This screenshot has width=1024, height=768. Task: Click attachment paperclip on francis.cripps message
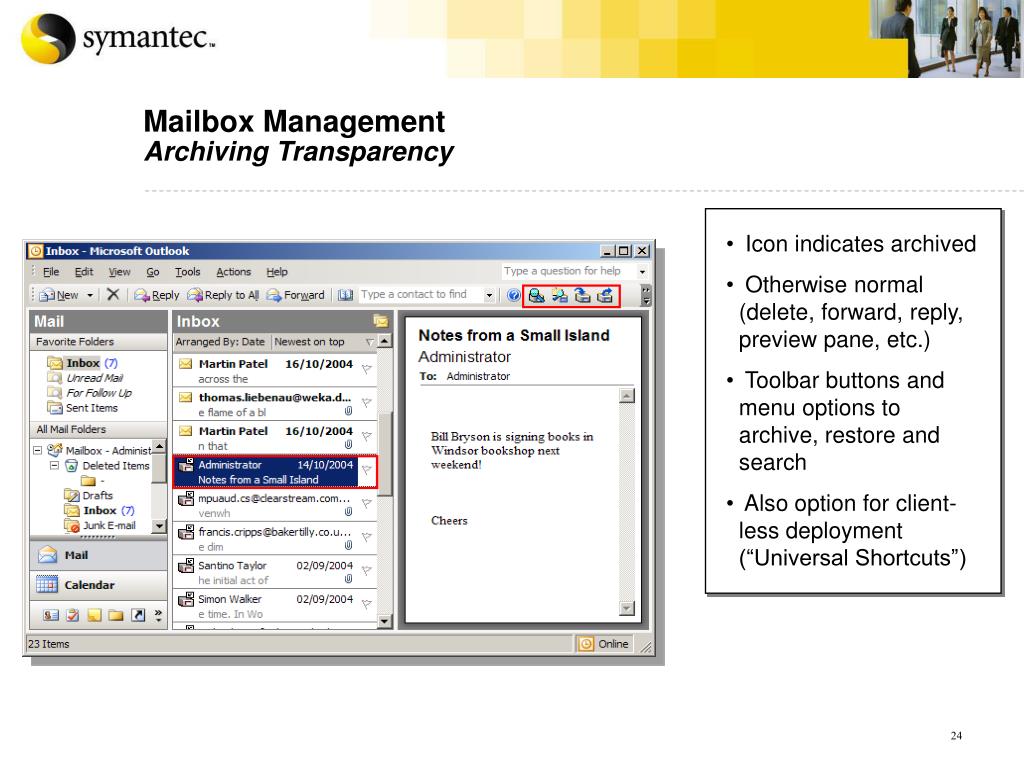[349, 545]
